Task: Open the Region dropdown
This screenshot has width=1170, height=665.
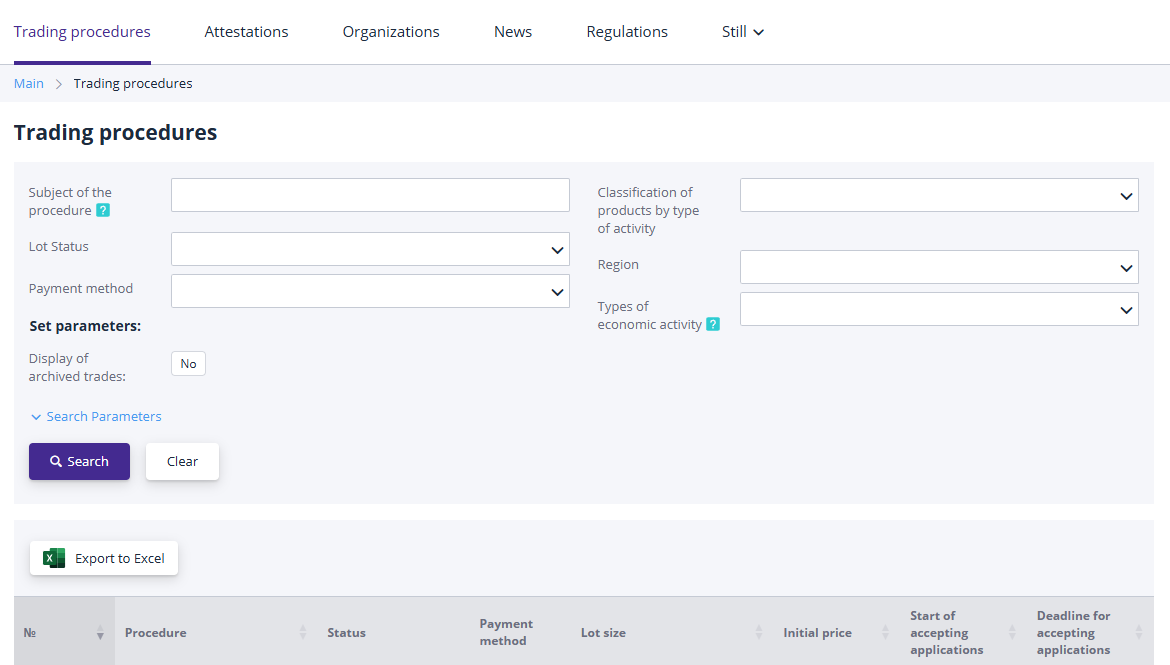Action: point(938,267)
